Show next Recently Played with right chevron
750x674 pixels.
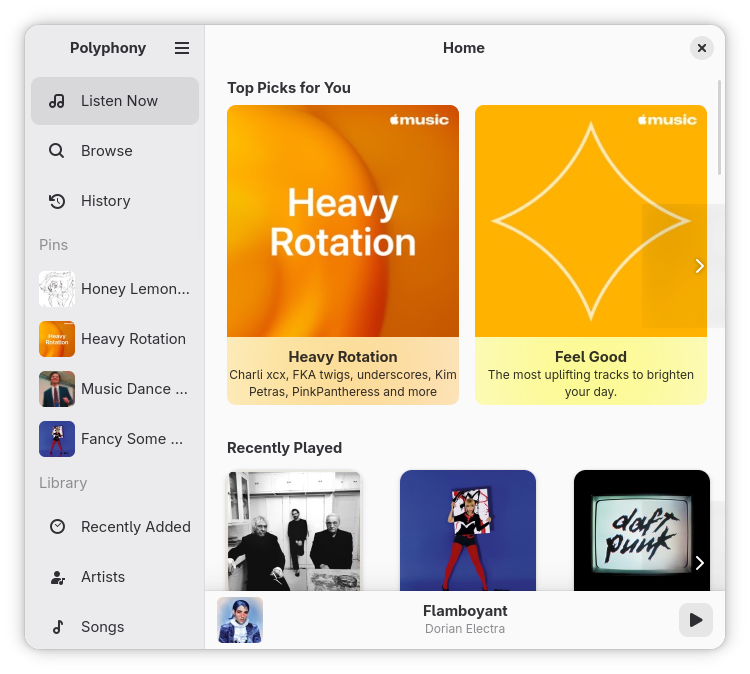699,563
